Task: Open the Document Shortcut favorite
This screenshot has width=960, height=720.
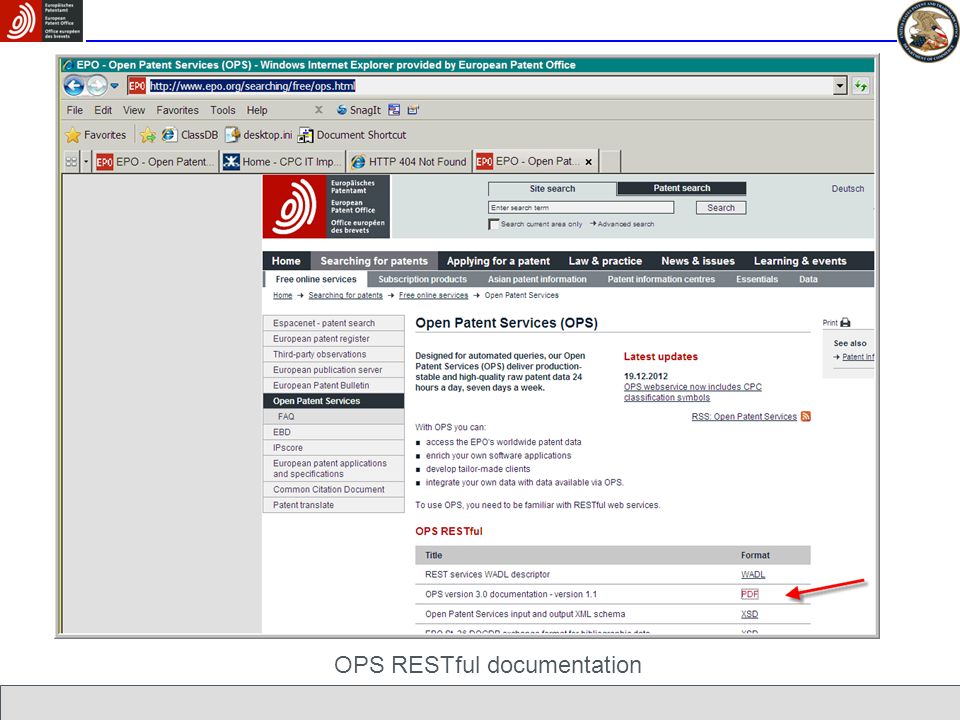Action: [352, 135]
